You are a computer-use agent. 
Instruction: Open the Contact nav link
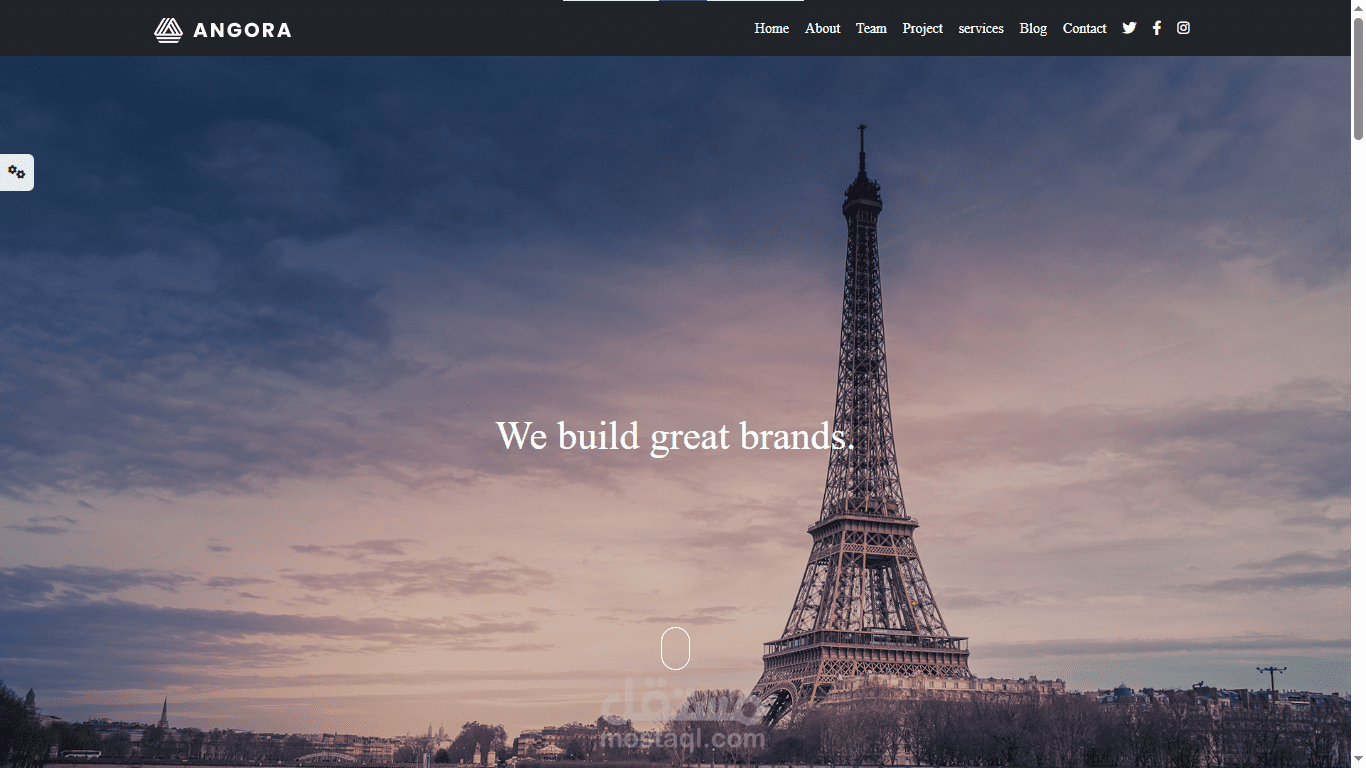pyautogui.click(x=1084, y=28)
